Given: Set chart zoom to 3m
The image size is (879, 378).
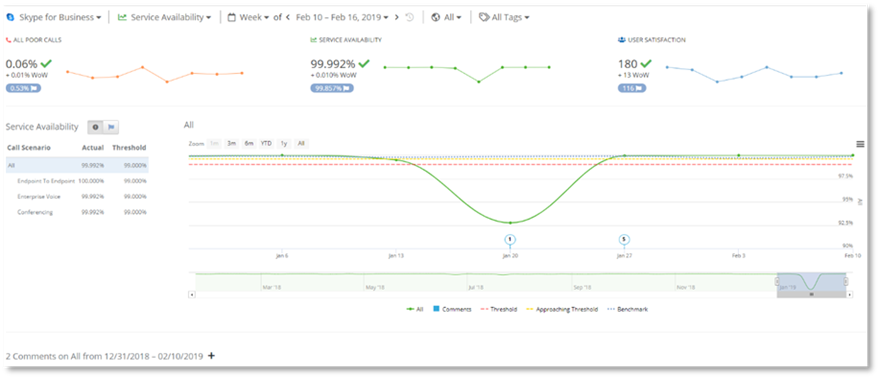Looking at the screenshot, I should (231, 144).
